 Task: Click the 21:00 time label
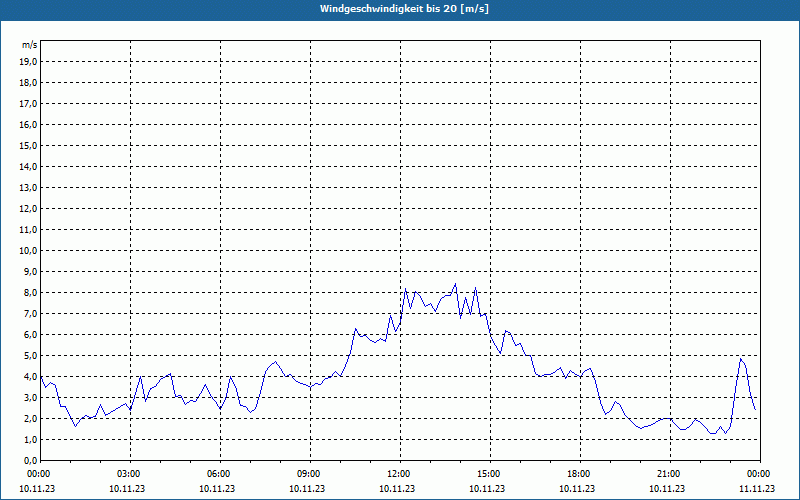tap(670, 474)
